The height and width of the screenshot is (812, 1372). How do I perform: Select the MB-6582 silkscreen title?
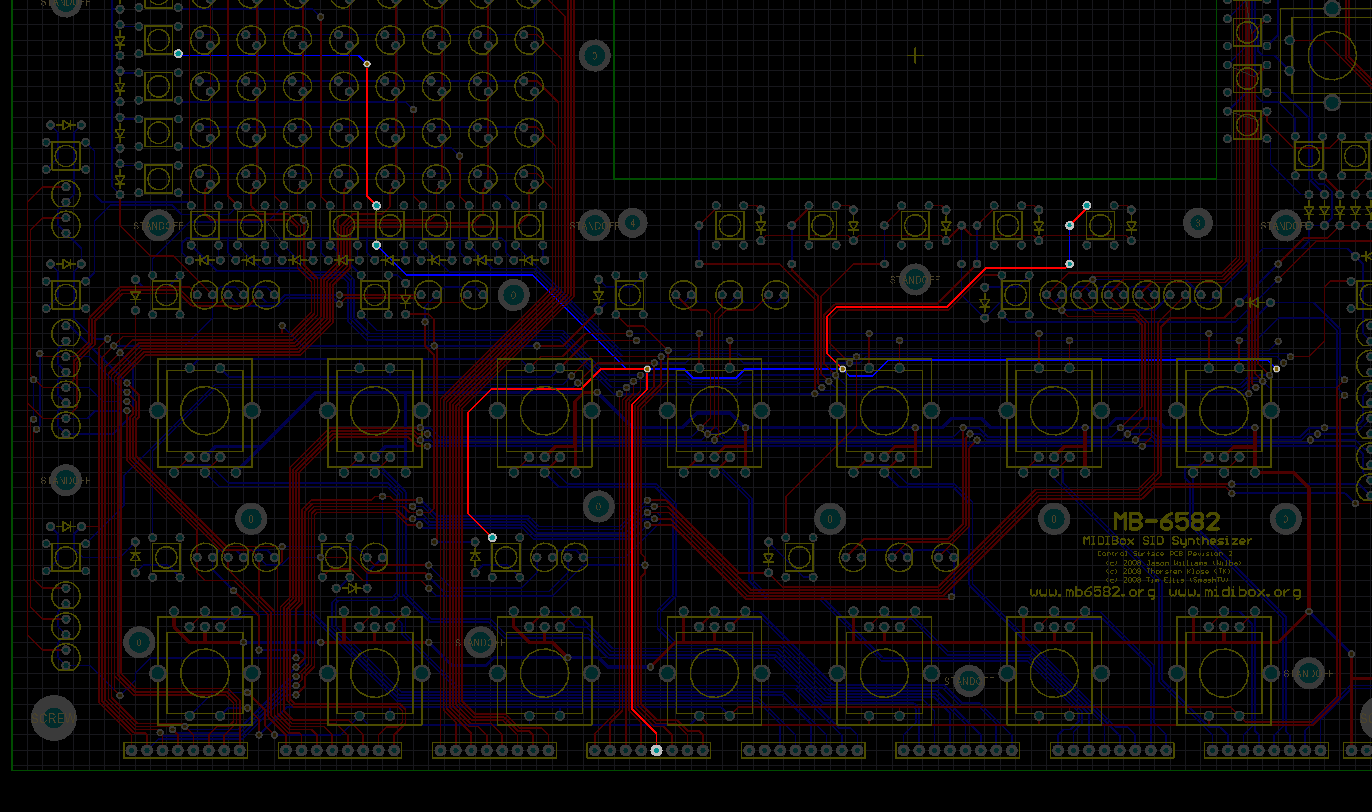pyautogui.click(x=1167, y=522)
